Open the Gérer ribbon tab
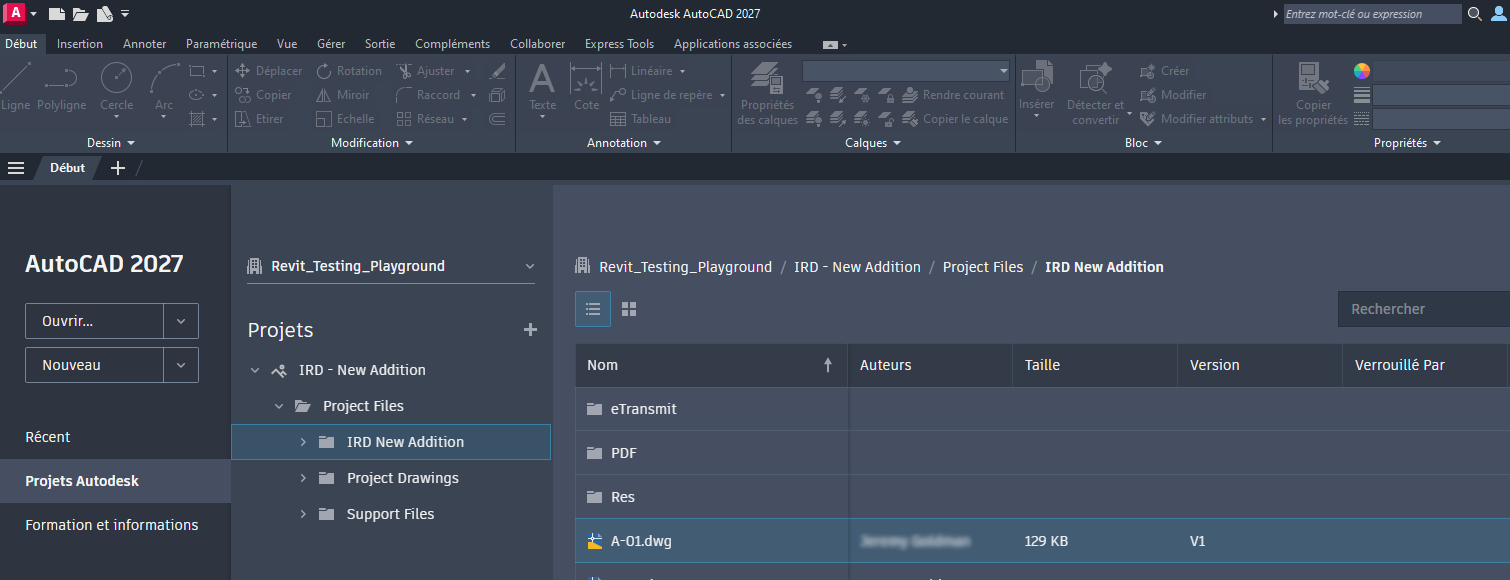 (x=331, y=44)
